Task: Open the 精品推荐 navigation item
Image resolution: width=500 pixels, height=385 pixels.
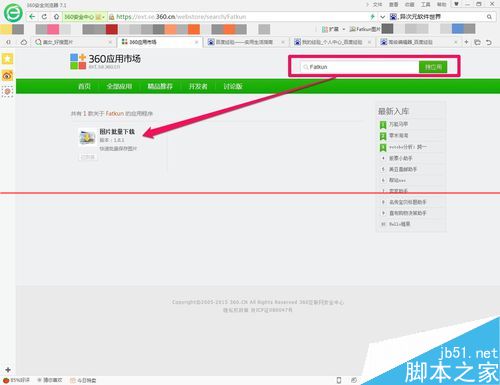Action: [160, 86]
